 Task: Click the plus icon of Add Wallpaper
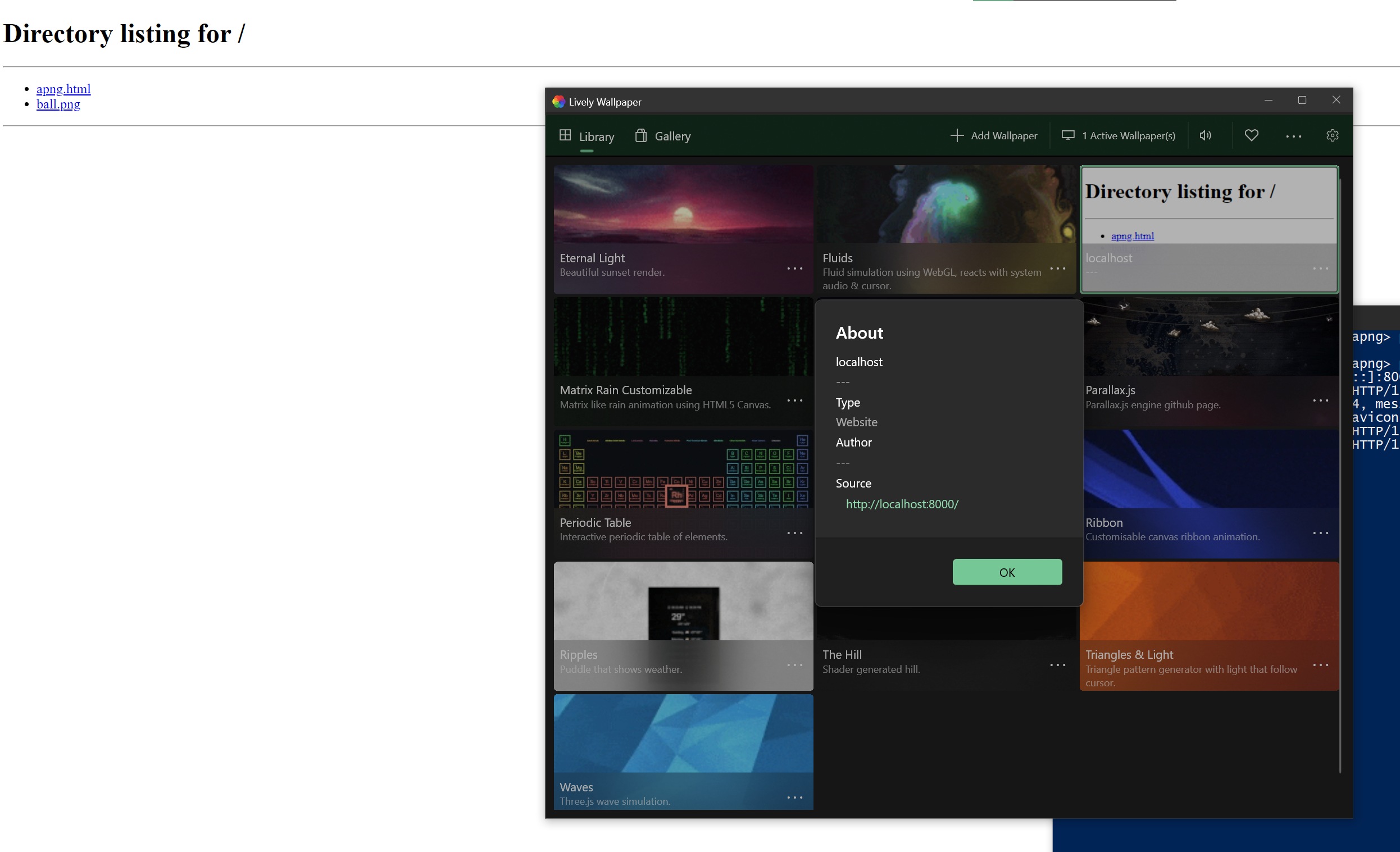point(957,136)
